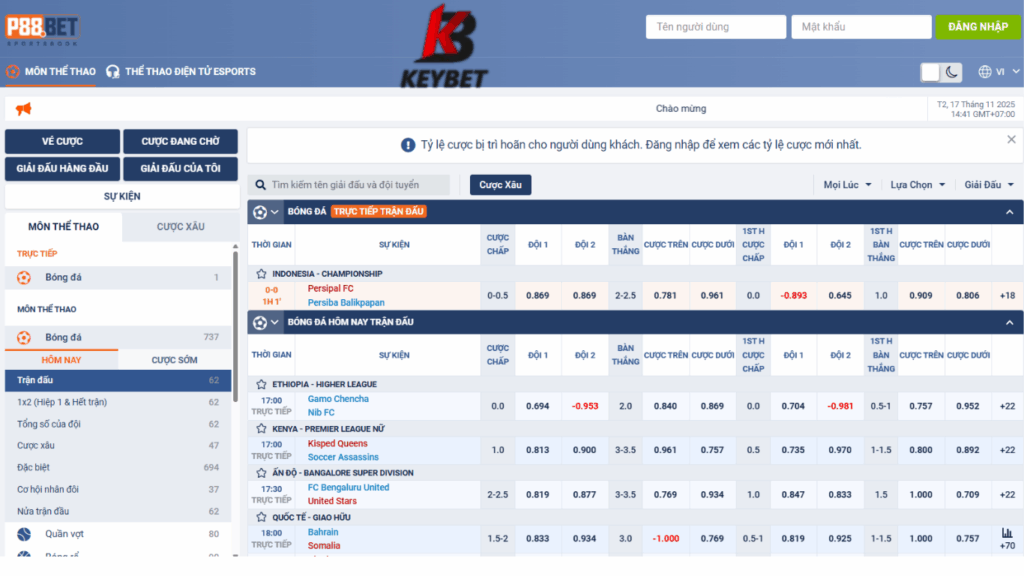Click the statistics chart icon for Bahrain match
The height and width of the screenshot is (576, 1024).
(x=1007, y=534)
